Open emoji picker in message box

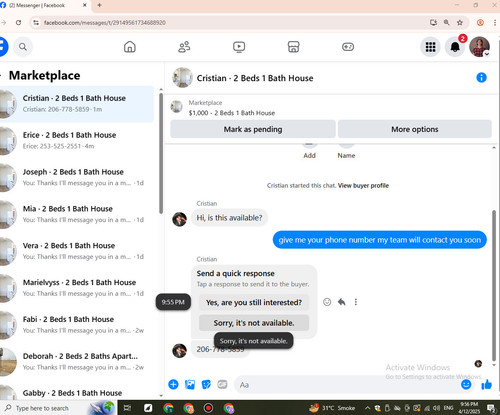[x=466, y=385]
